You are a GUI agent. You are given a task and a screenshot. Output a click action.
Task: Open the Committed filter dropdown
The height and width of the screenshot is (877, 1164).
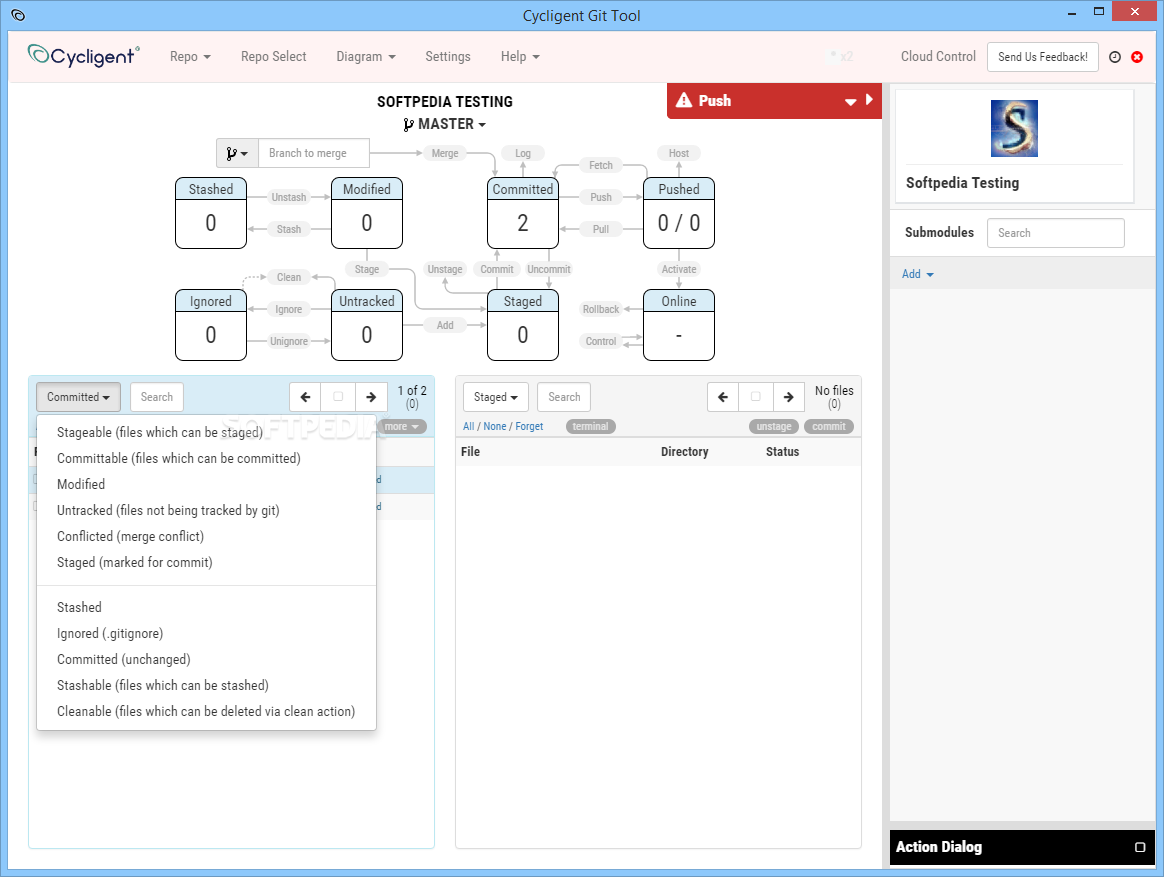pyautogui.click(x=78, y=397)
